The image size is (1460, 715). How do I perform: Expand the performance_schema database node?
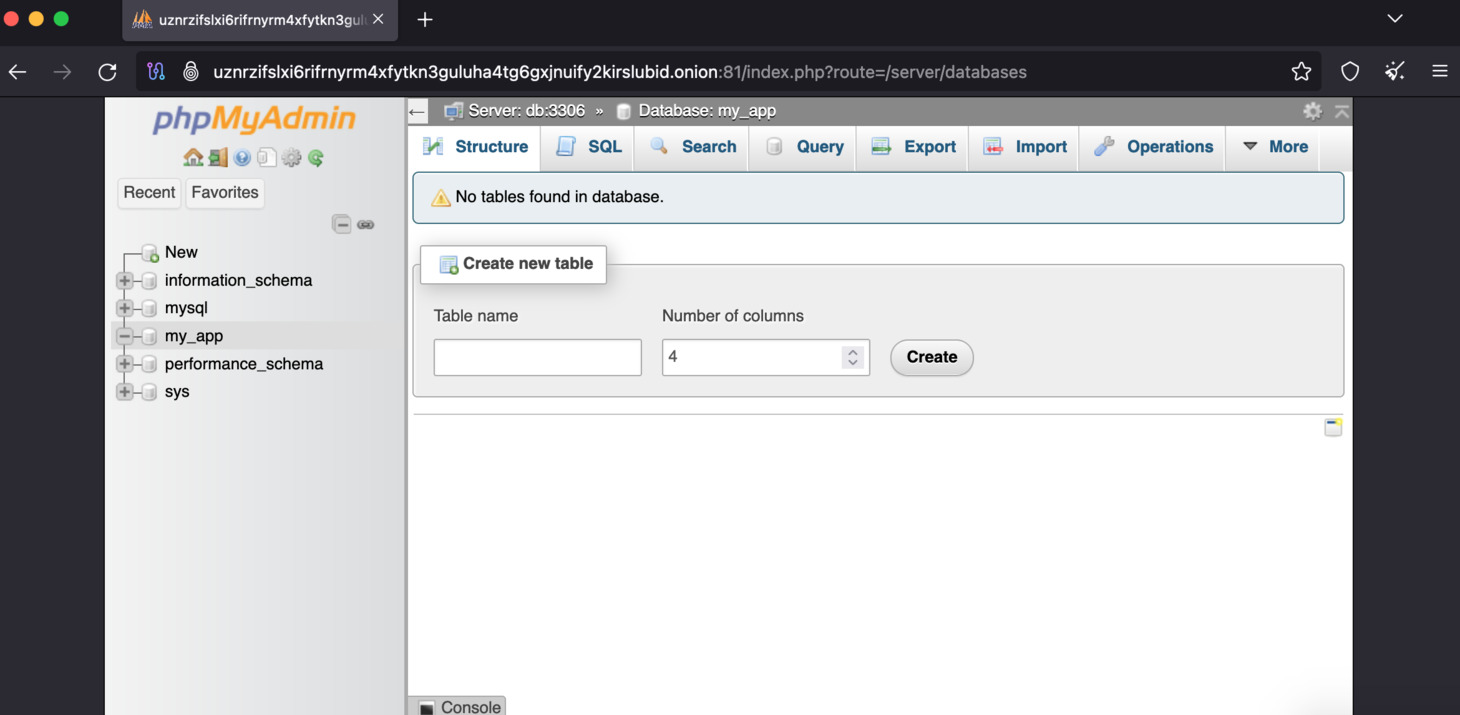pos(125,364)
